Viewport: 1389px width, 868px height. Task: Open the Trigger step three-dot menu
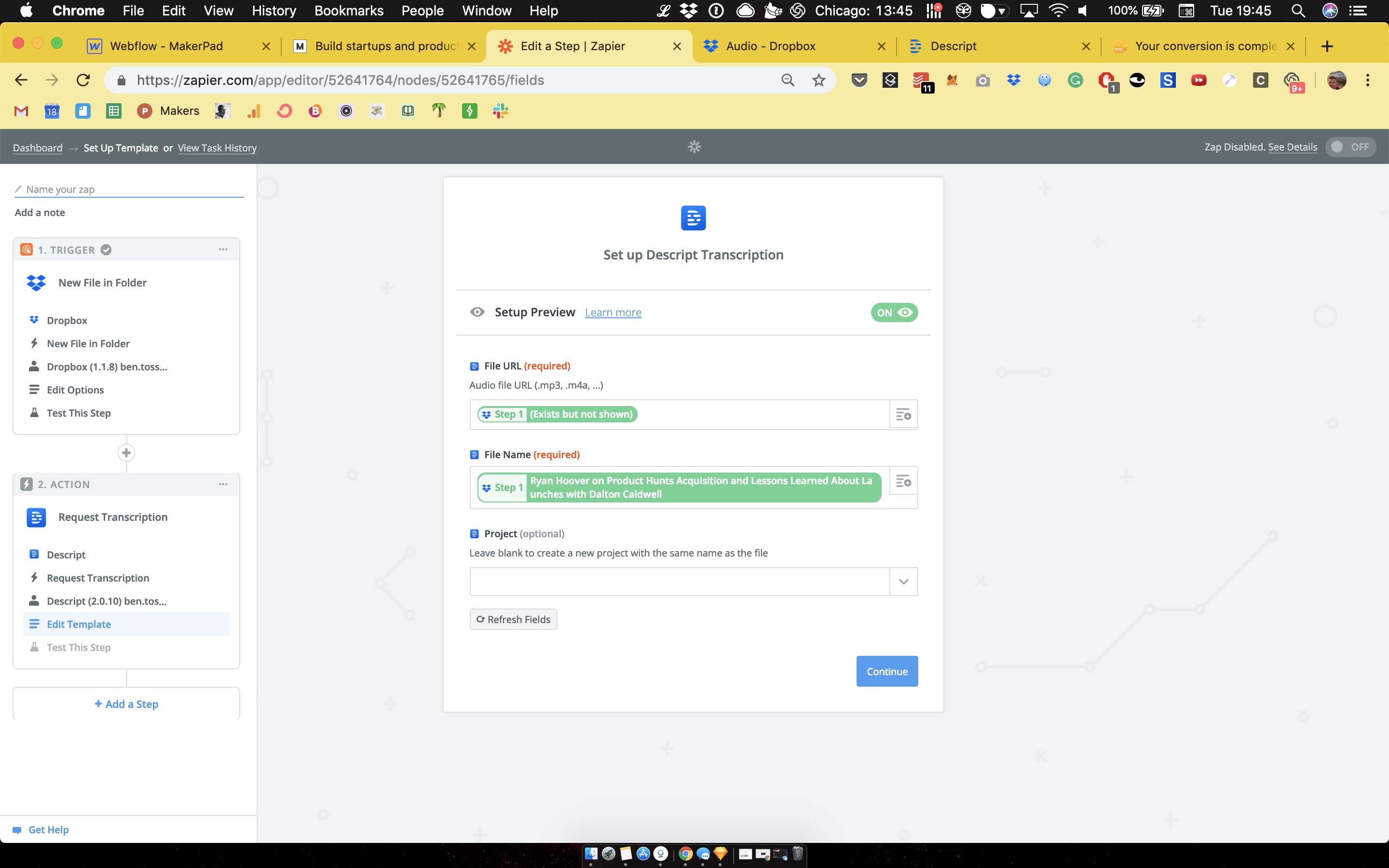point(223,249)
